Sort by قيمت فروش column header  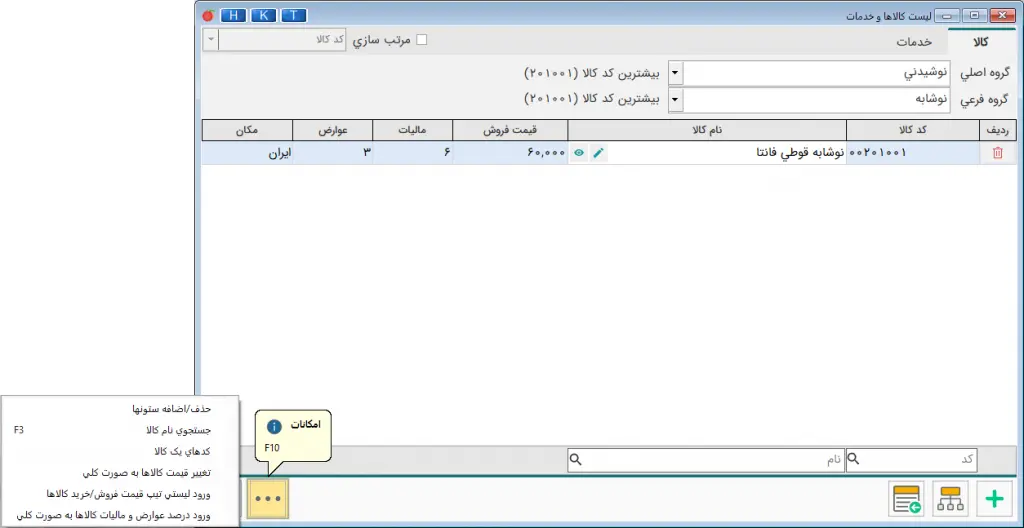click(x=510, y=131)
